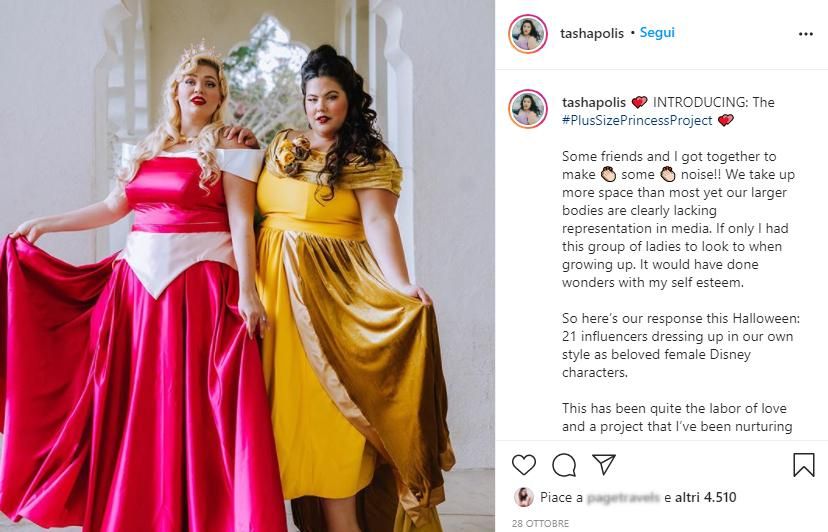
Task: Click the bold tashapolis name in the caption
Action: coord(594,102)
